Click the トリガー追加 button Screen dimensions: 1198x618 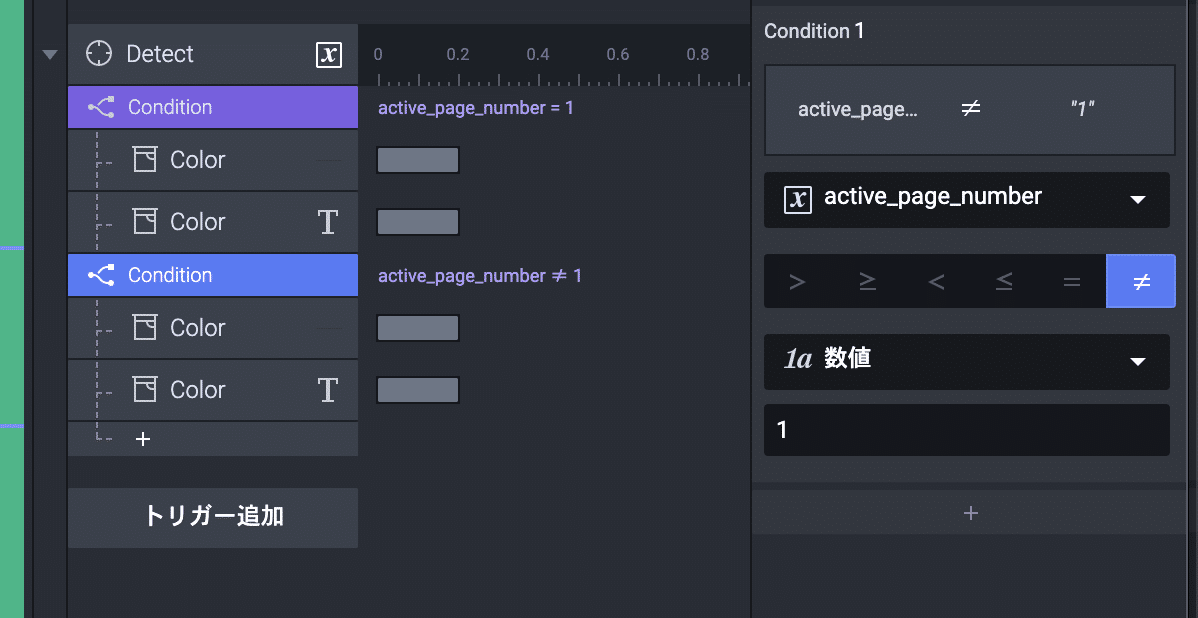[x=213, y=517]
